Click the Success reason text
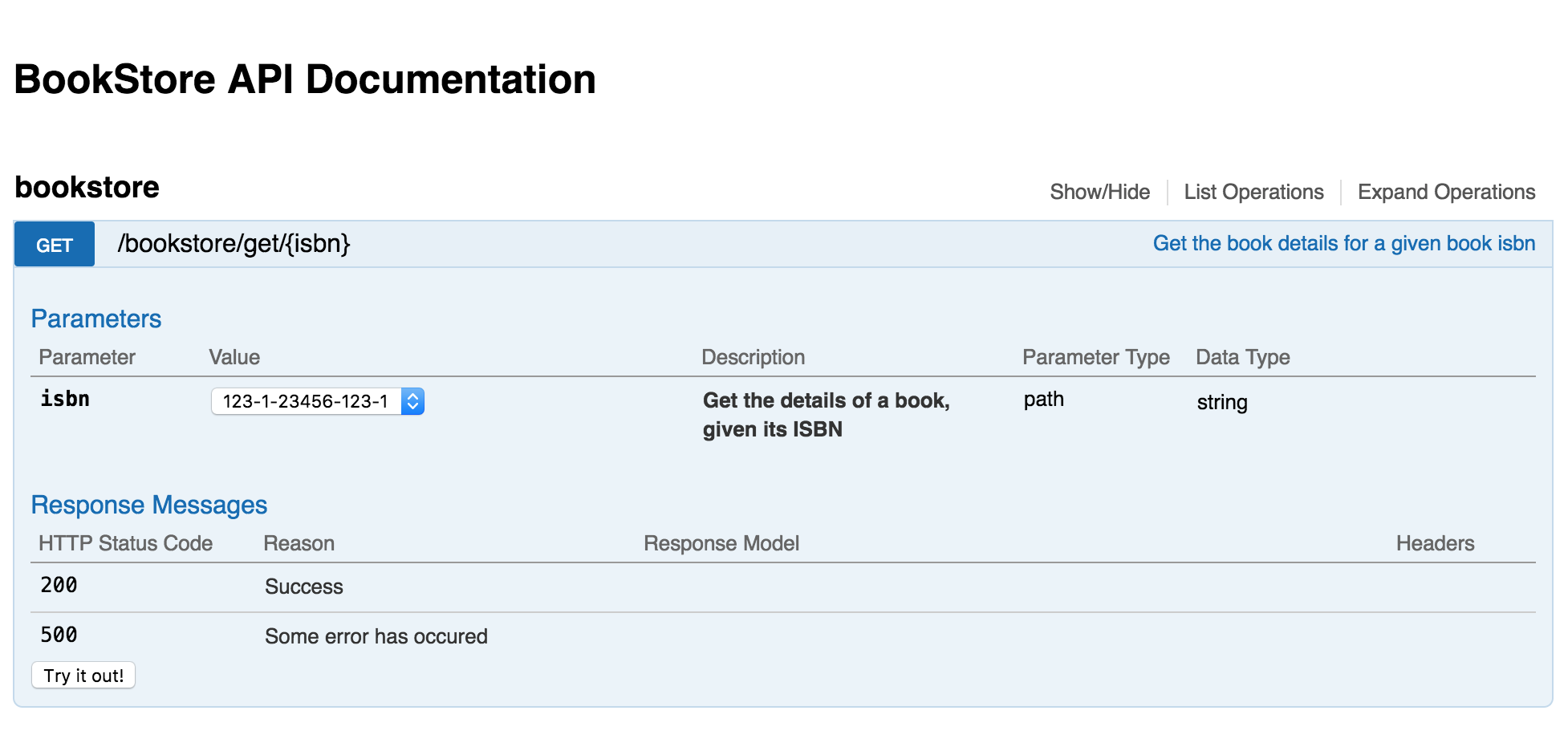1568x743 pixels. (304, 587)
